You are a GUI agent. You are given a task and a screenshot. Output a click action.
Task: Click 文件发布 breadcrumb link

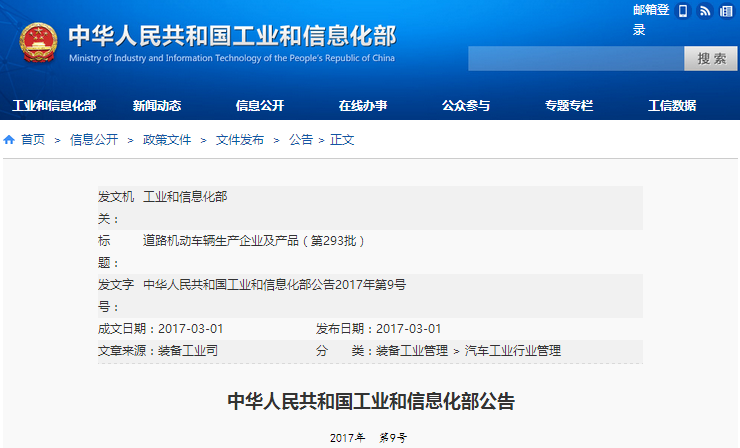(240, 140)
